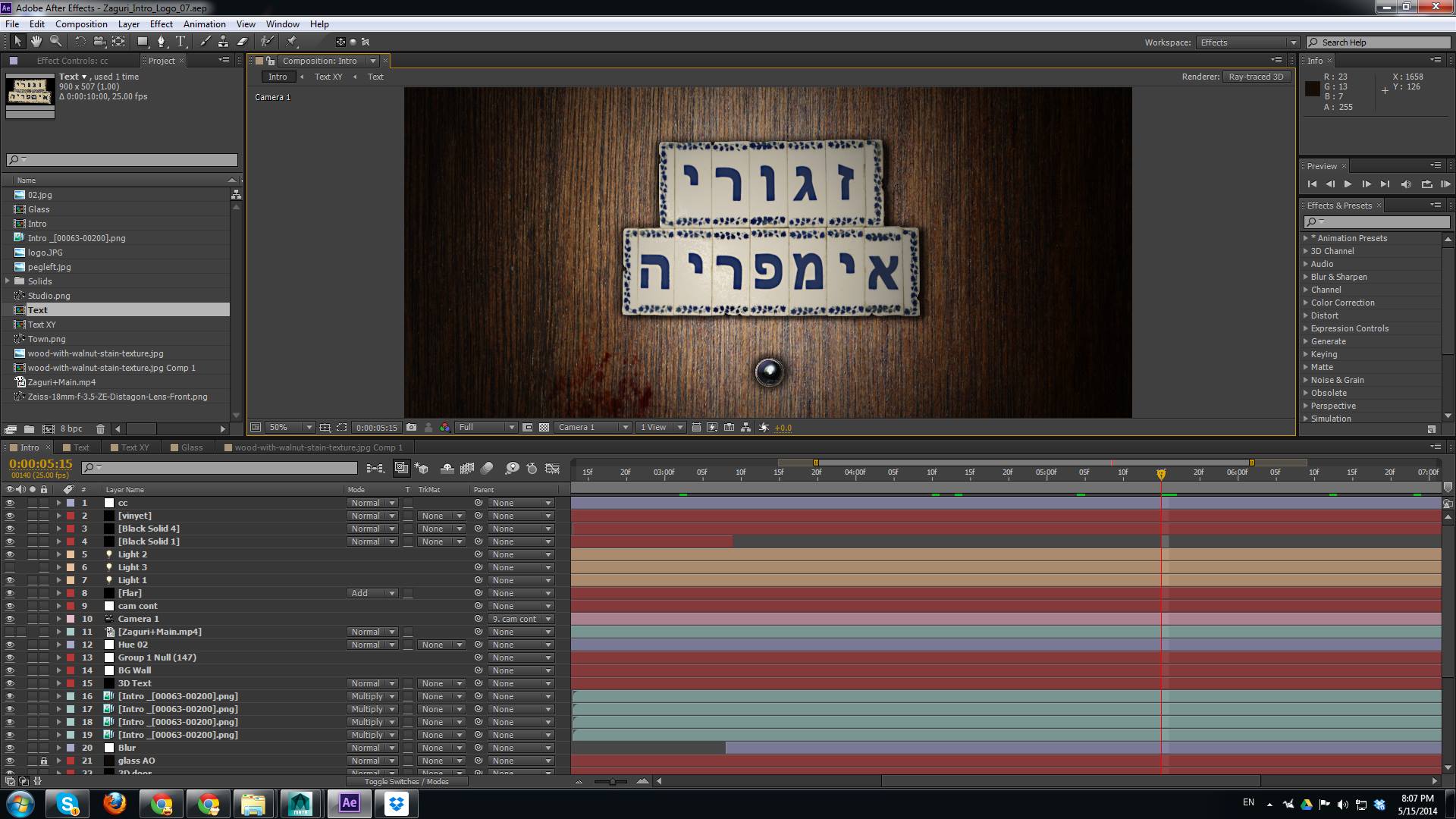Open Flar layer blending mode dropdown
Screen dimensions: 1456x819
[x=372, y=593]
